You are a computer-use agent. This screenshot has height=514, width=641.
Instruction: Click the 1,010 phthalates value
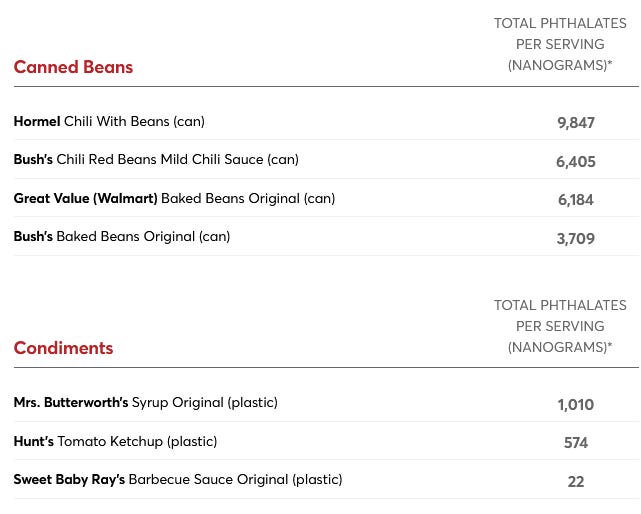point(576,405)
